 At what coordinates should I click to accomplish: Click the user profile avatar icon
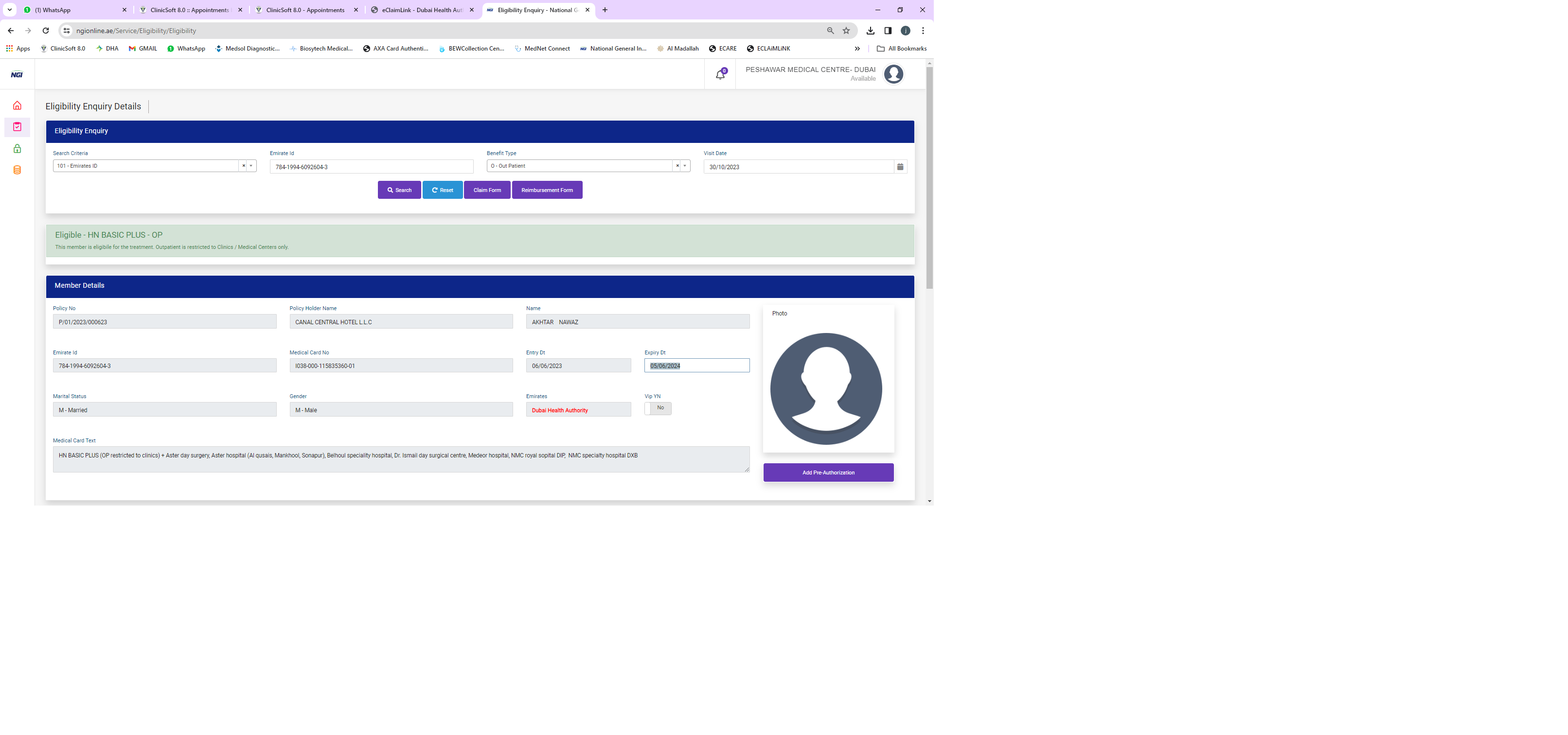pos(893,74)
